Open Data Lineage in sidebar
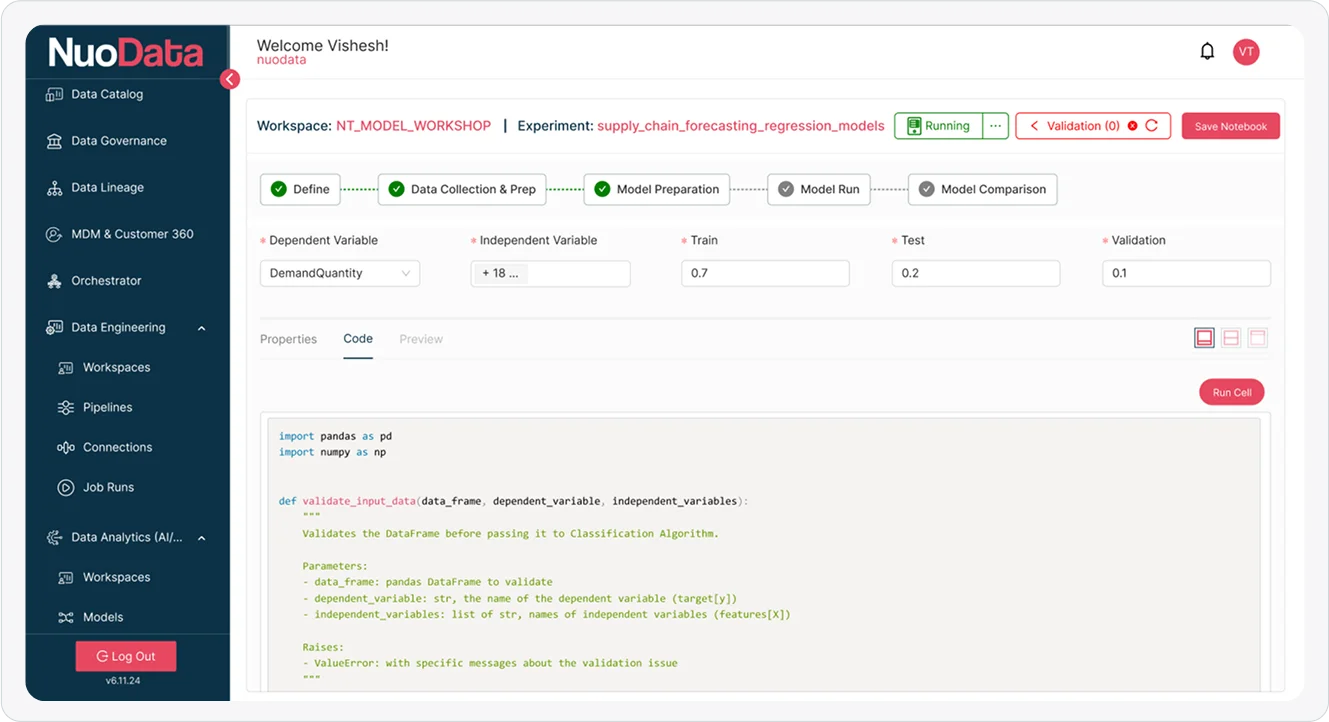Viewport: 1329px width, 722px height. [x=107, y=188]
